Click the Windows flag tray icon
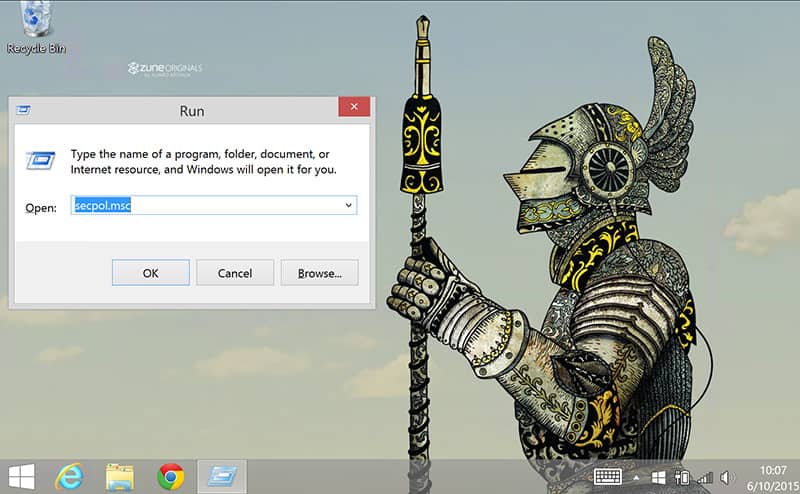The height and width of the screenshot is (494, 800). [x=659, y=478]
